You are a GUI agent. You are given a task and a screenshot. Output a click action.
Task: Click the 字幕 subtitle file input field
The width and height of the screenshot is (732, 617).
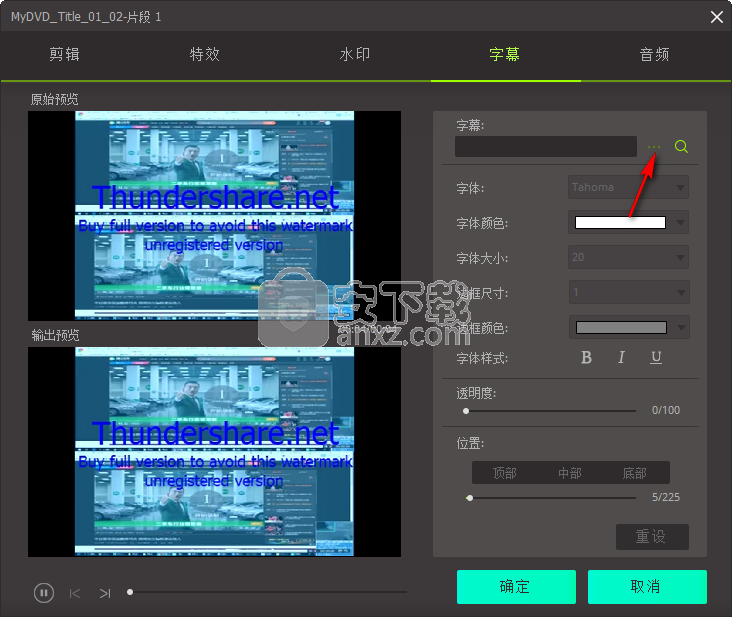point(546,147)
